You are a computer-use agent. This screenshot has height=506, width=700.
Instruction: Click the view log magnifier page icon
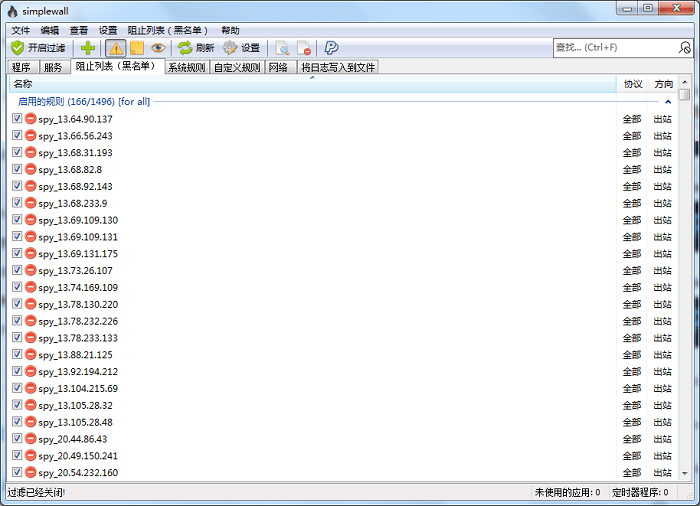(282, 47)
